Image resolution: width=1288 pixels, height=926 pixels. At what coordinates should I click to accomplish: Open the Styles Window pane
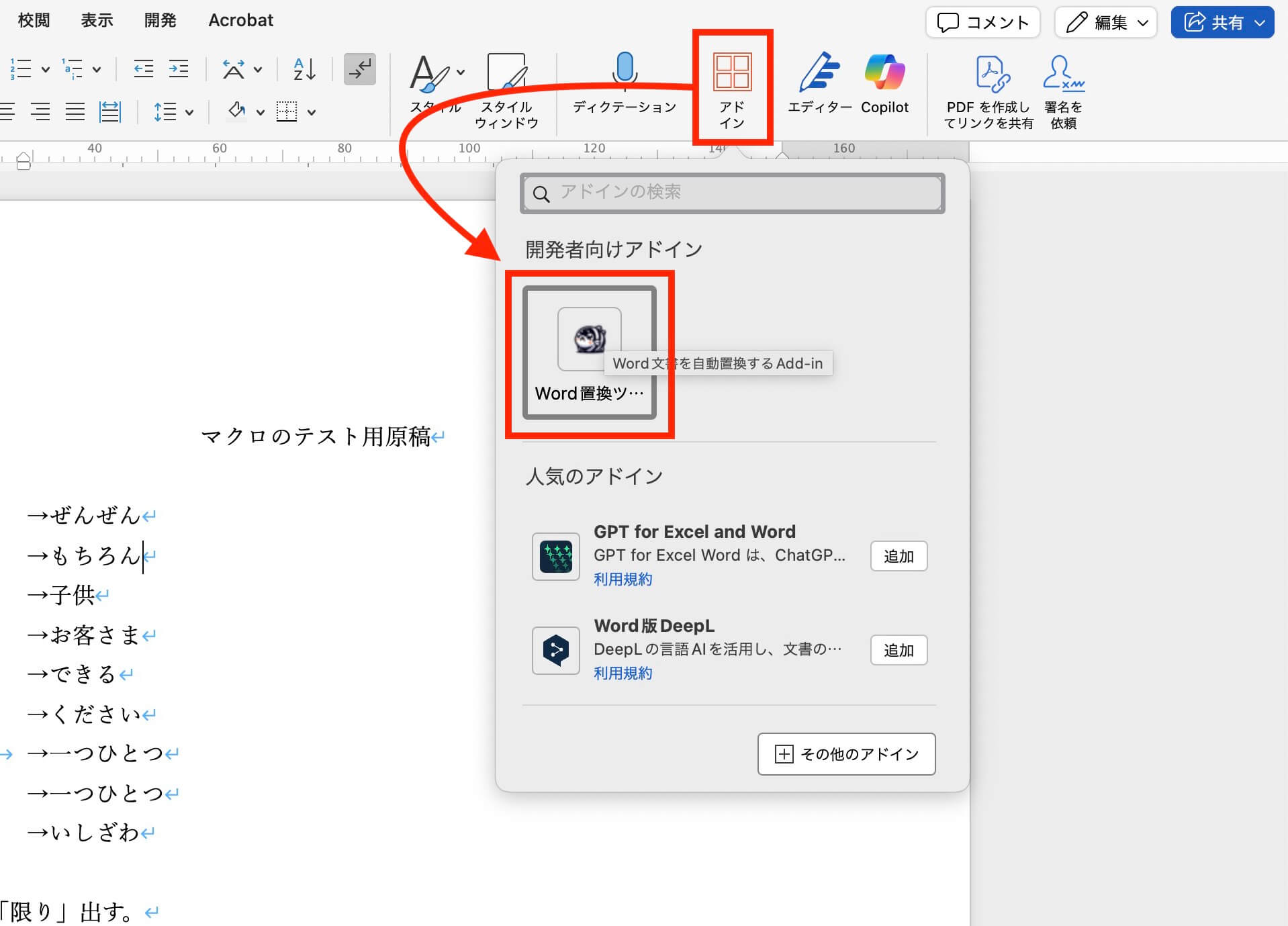[507, 91]
